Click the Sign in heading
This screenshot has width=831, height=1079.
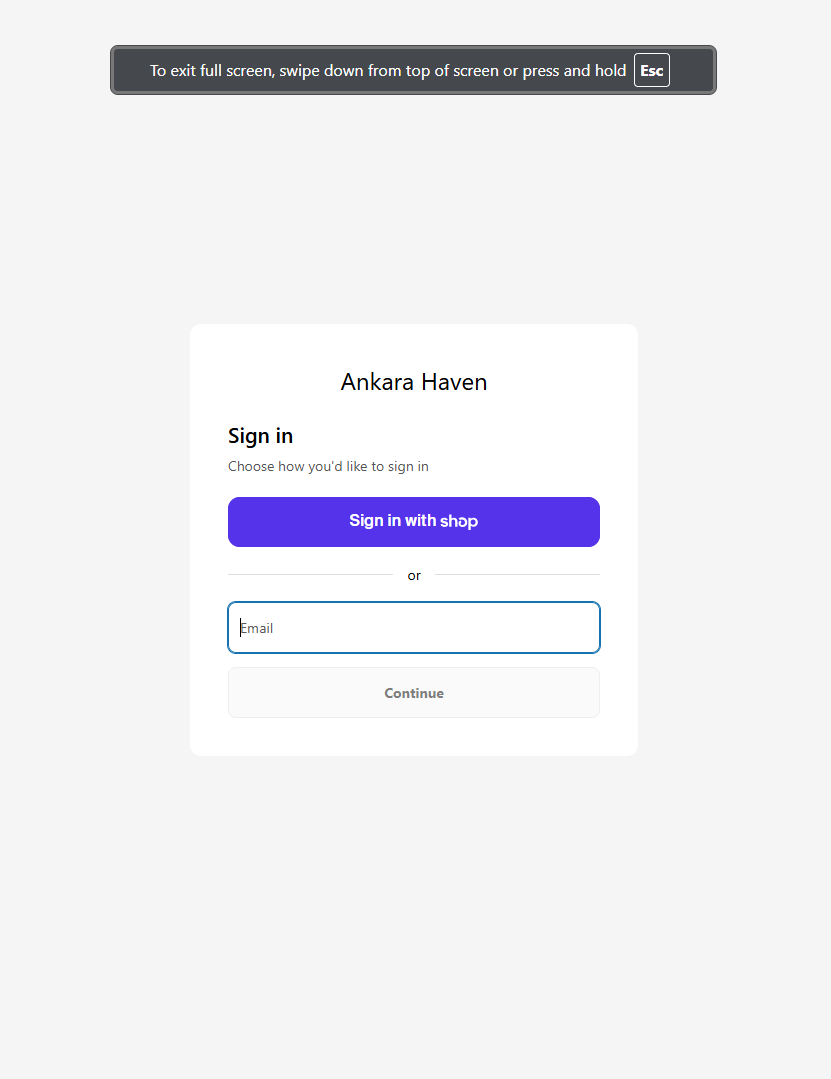260,436
